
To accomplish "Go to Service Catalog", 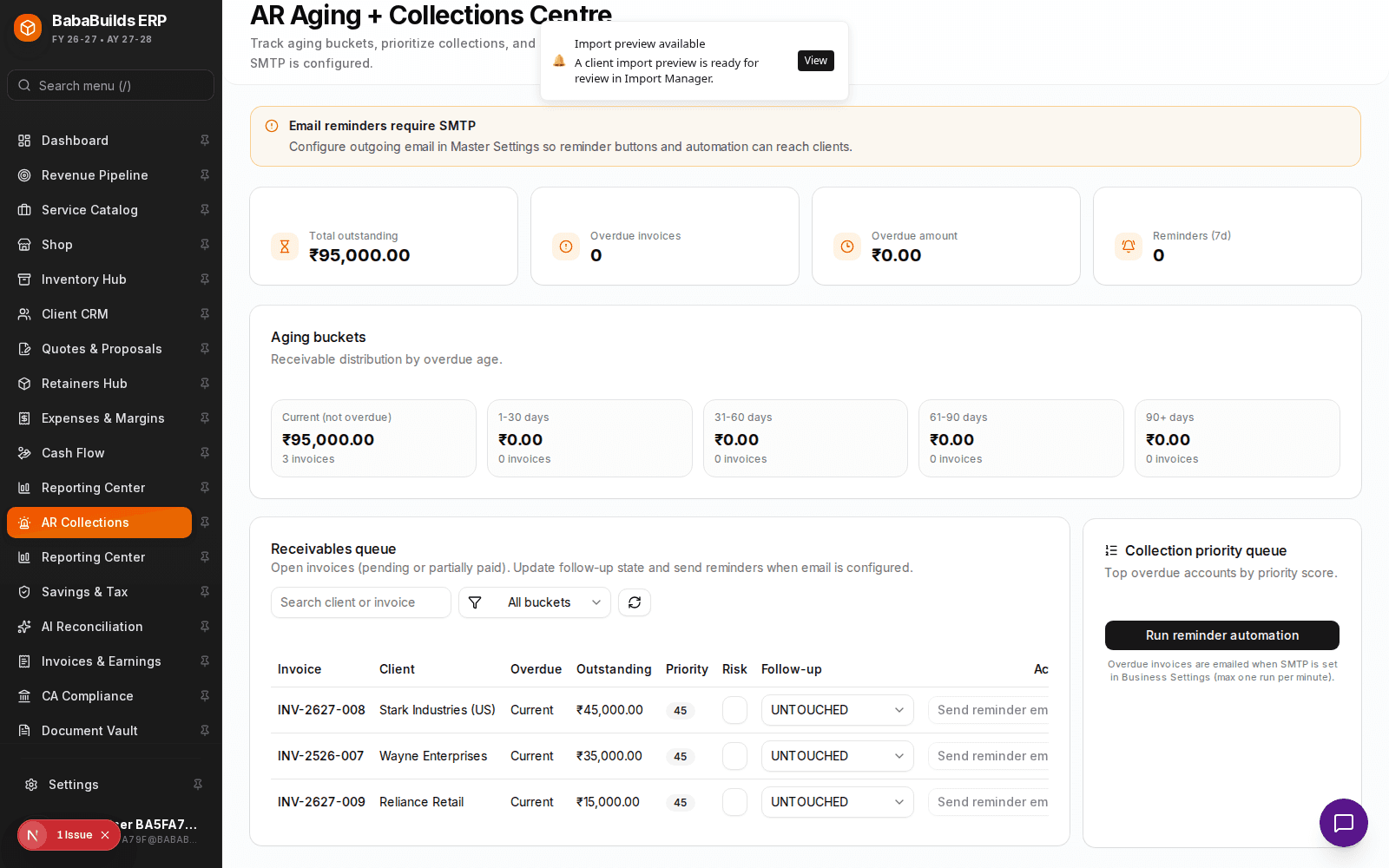I will click(99, 210).
